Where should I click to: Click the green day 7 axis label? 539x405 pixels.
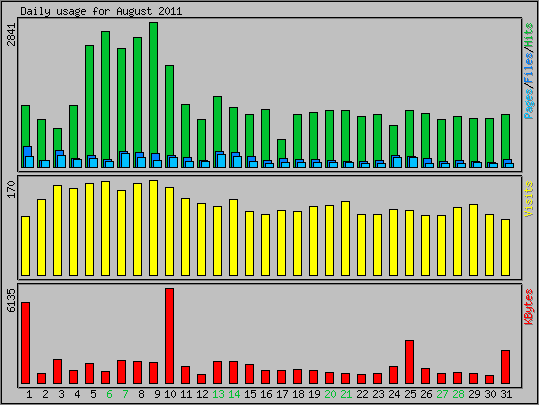coord(125,394)
